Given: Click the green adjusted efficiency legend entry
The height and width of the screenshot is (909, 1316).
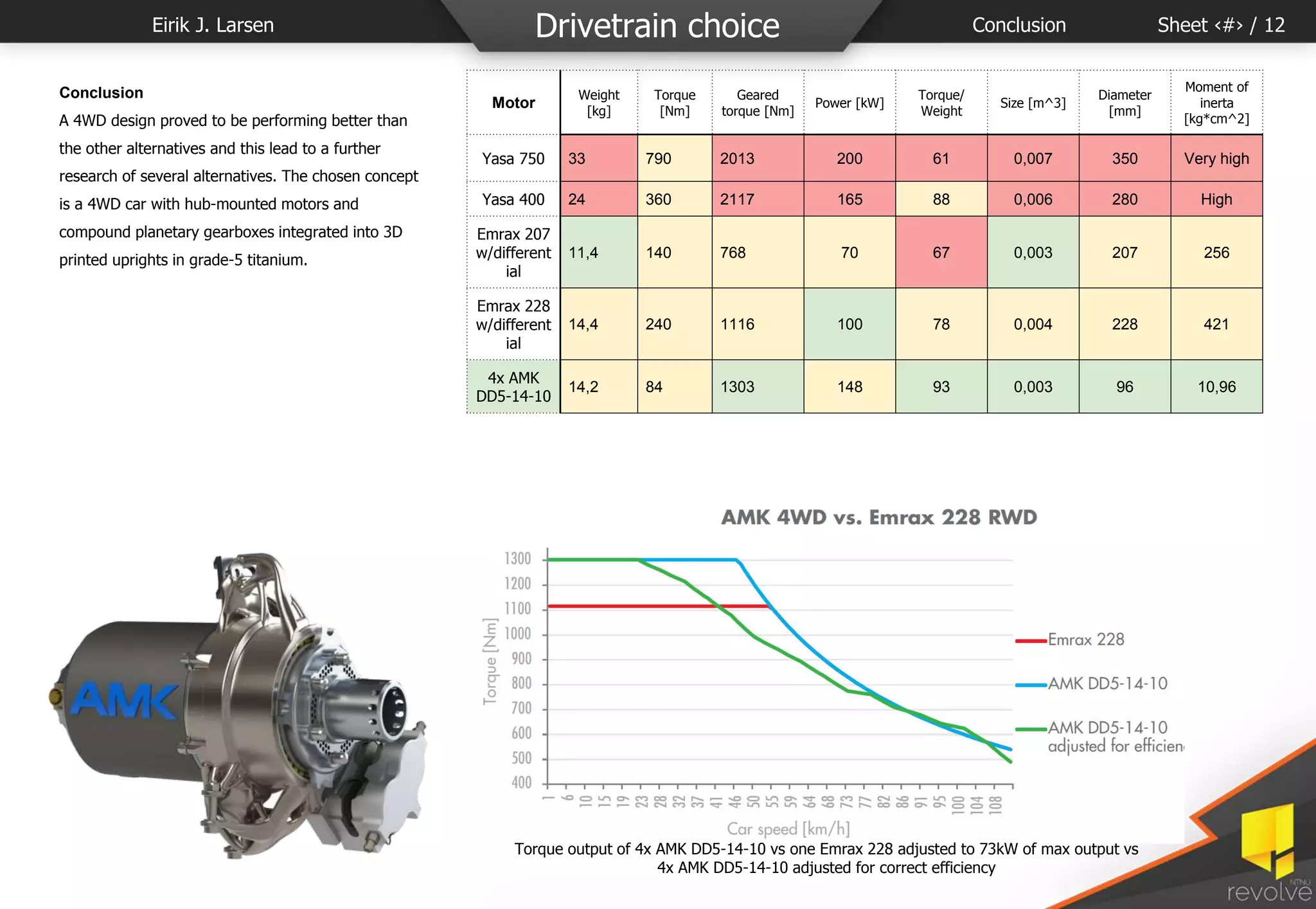Looking at the screenshot, I should pyautogui.click(x=1099, y=737).
